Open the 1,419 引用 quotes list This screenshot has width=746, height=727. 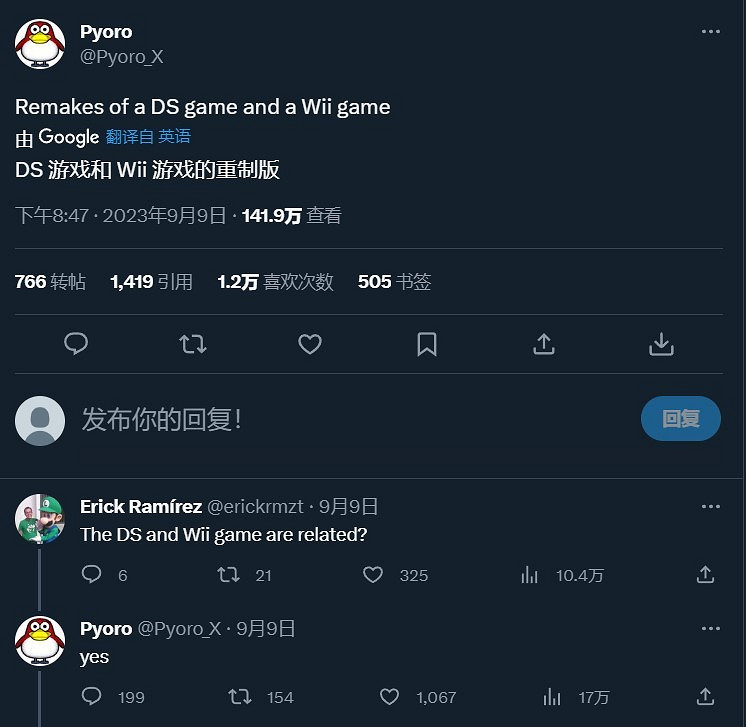click(x=151, y=282)
